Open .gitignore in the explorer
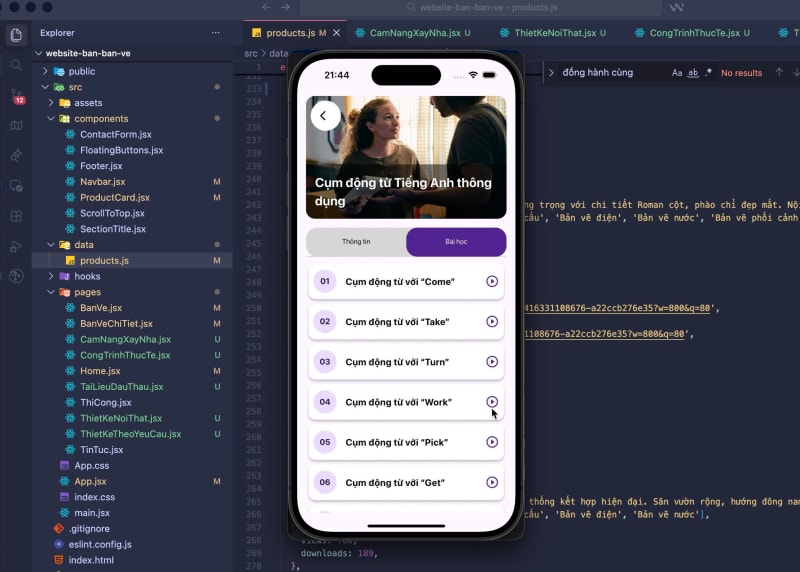The height and width of the screenshot is (572, 800). click(x=89, y=529)
